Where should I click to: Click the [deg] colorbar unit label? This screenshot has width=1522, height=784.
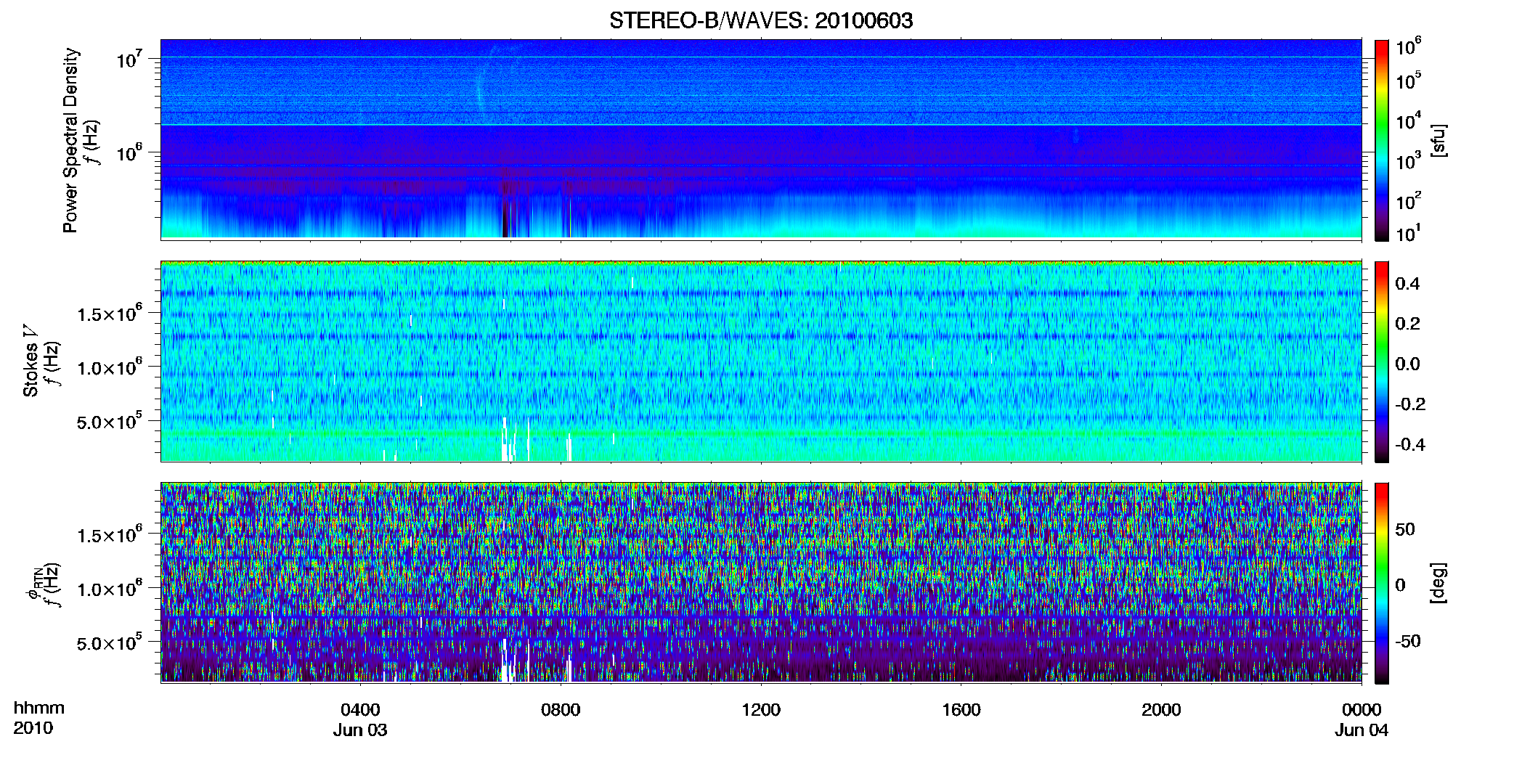[1438, 583]
